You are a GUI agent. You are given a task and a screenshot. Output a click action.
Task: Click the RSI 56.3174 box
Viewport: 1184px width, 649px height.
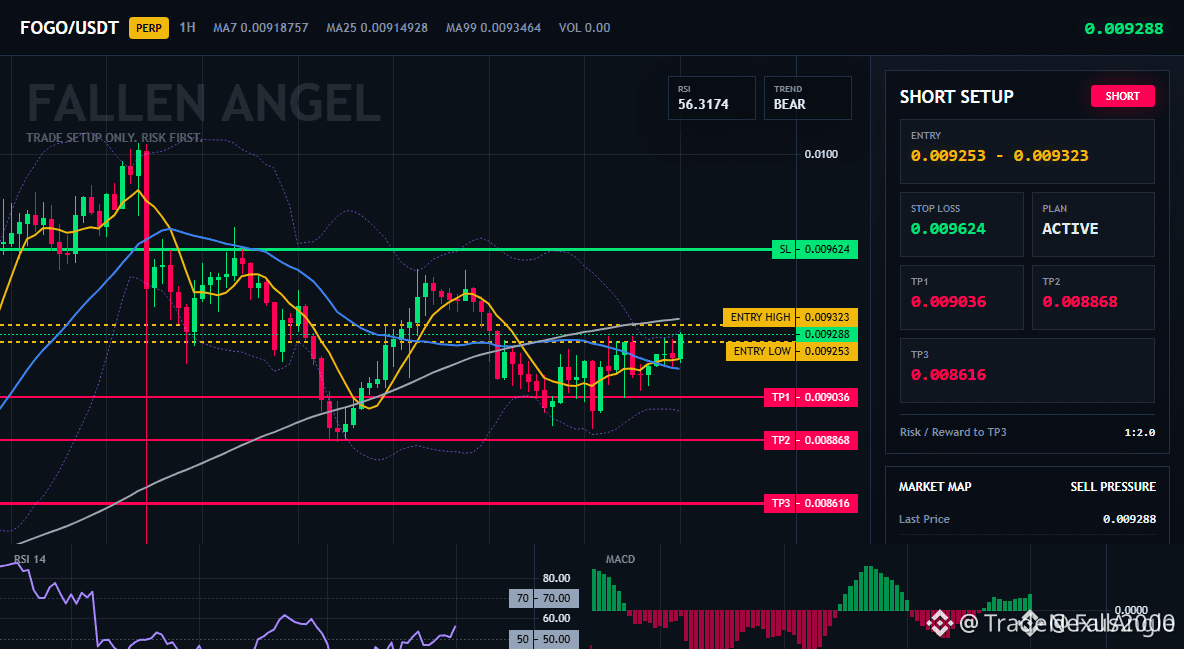click(711, 98)
